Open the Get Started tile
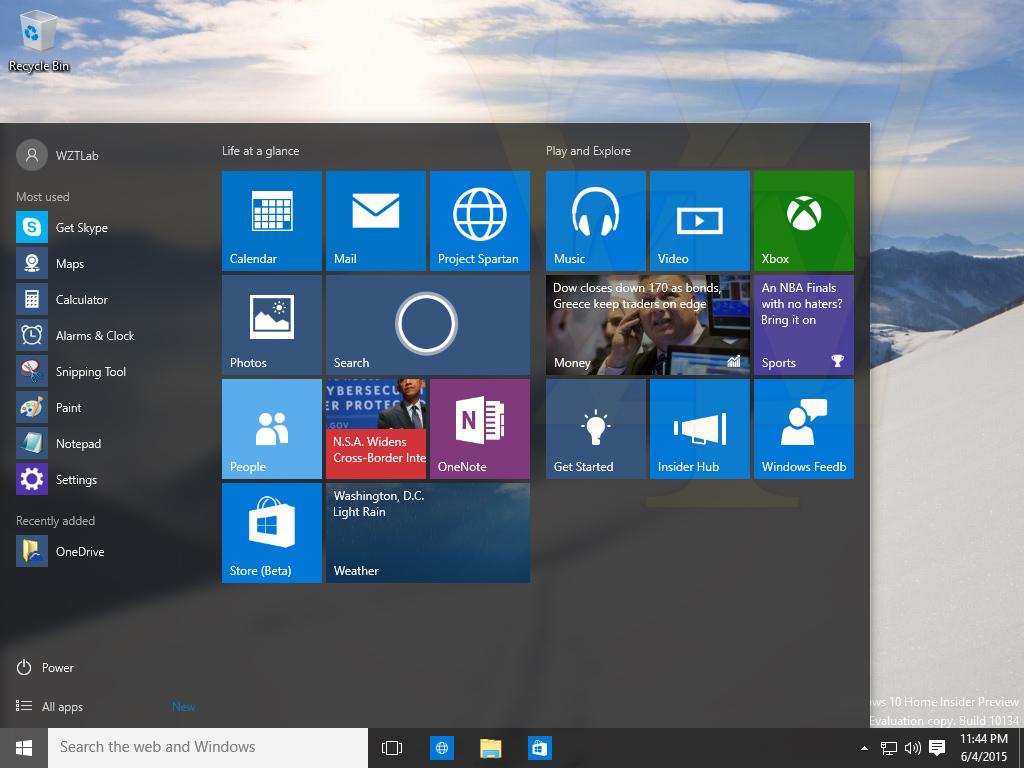This screenshot has width=1024, height=768. pyautogui.click(x=596, y=428)
